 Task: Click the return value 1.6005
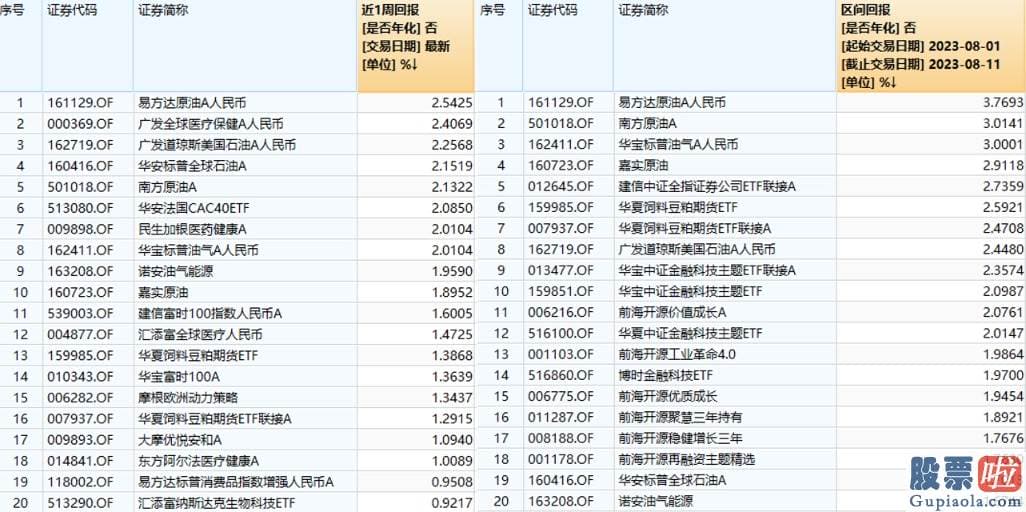click(x=452, y=314)
